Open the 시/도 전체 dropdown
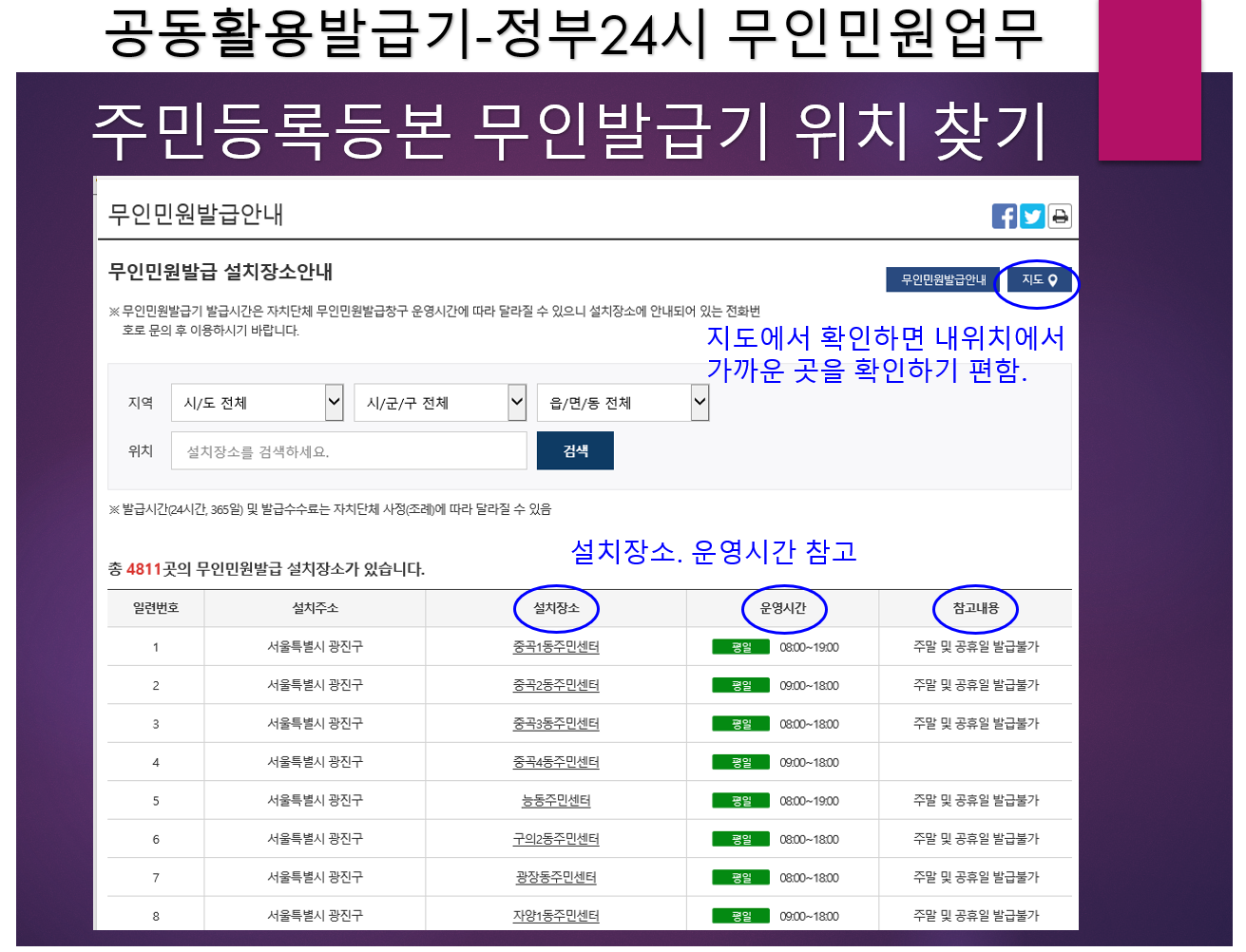Screen dimensions: 1246x952 click(x=257, y=403)
